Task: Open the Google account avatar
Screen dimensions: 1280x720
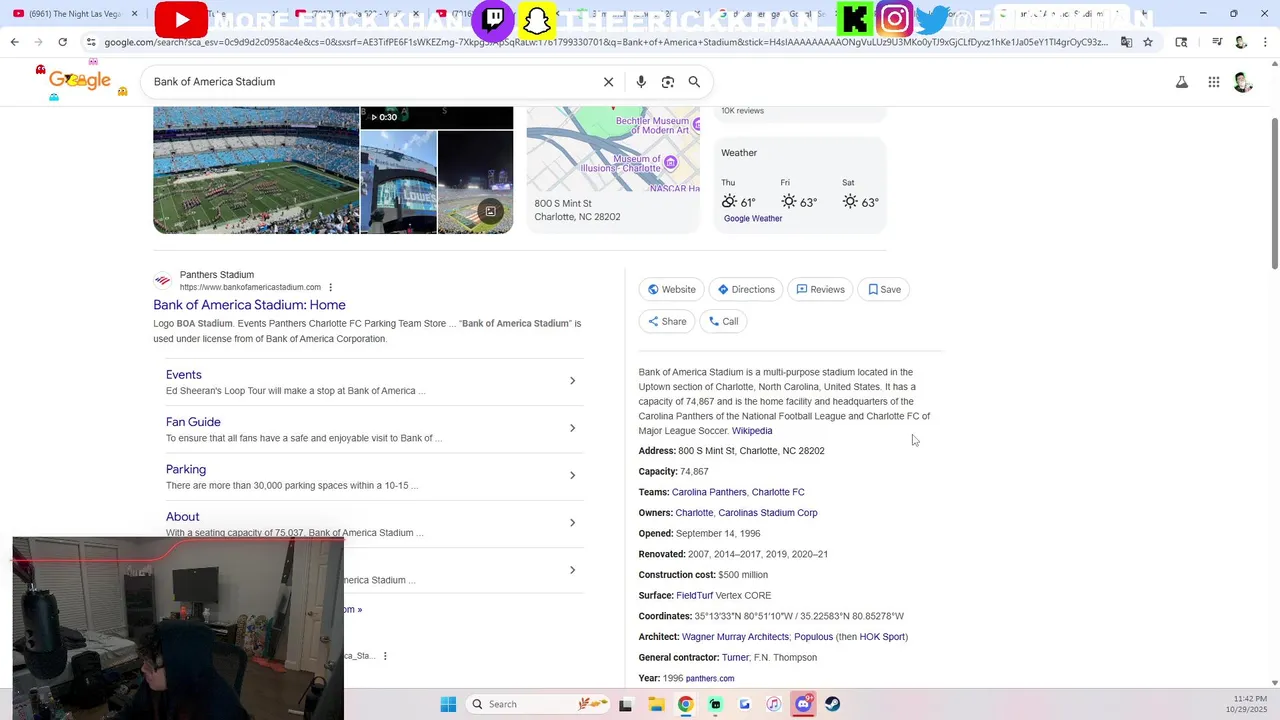Action: [1243, 82]
